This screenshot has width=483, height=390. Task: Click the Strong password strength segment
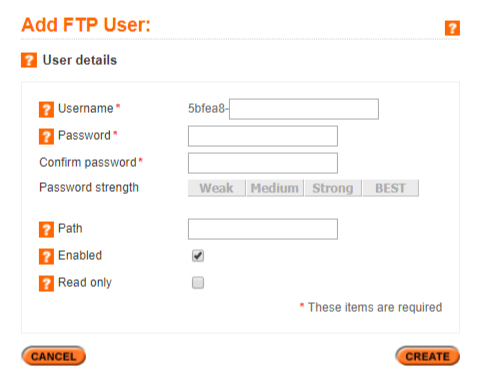[x=333, y=188]
